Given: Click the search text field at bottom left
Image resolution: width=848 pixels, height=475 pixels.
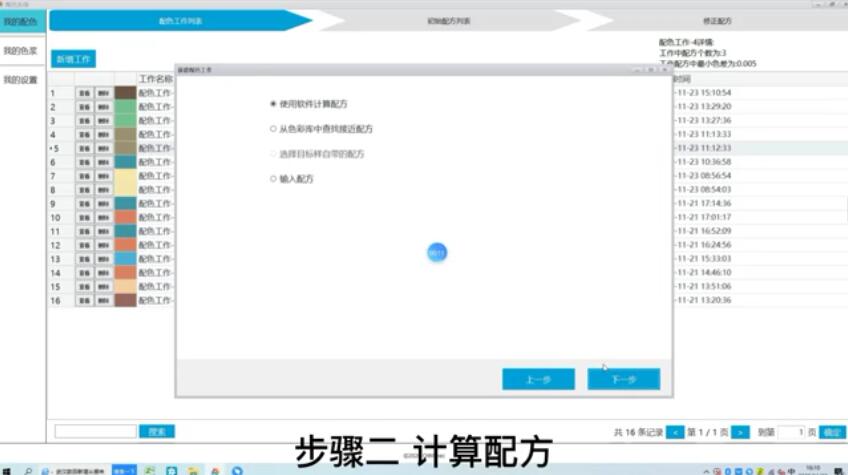Looking at the screenshot, I should [x=95, y=431].
